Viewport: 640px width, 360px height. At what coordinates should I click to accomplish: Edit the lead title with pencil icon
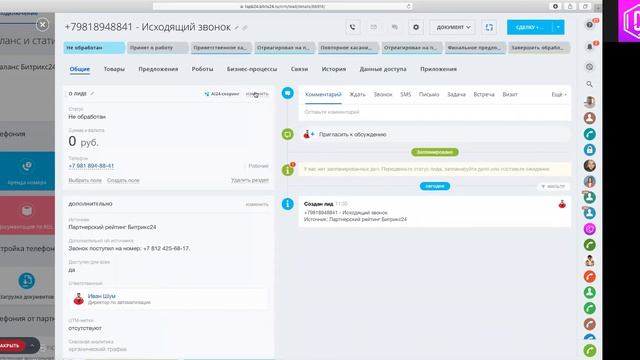[236, 28]
